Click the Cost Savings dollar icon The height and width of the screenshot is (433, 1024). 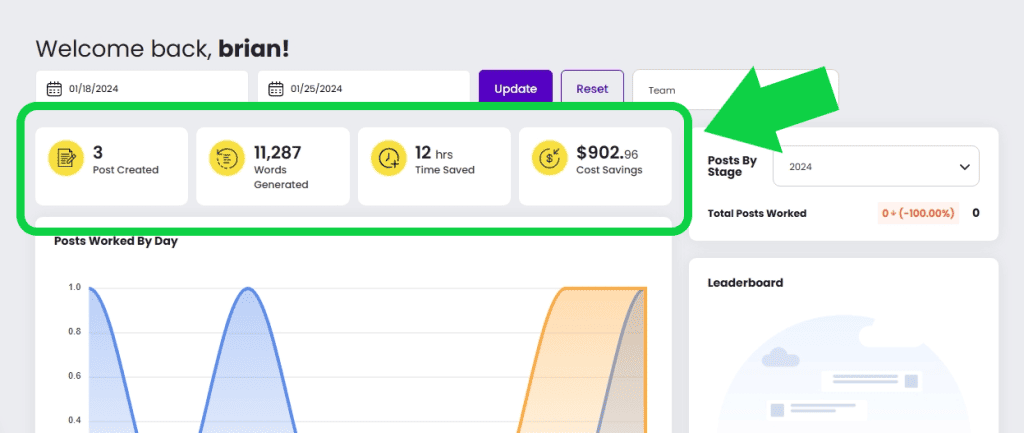tap(549, 159)
